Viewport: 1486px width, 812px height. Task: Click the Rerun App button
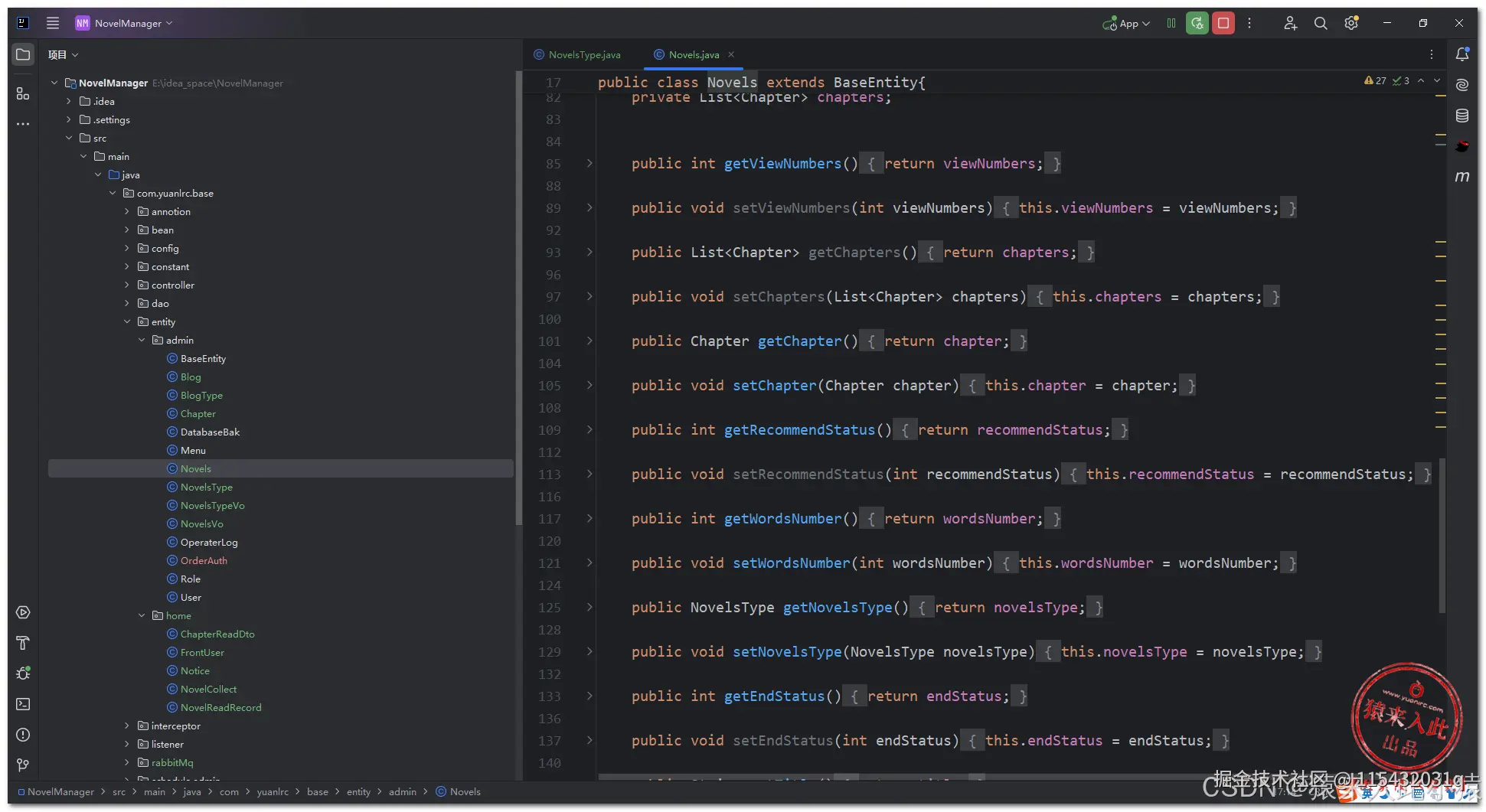tap(1197, 23)
